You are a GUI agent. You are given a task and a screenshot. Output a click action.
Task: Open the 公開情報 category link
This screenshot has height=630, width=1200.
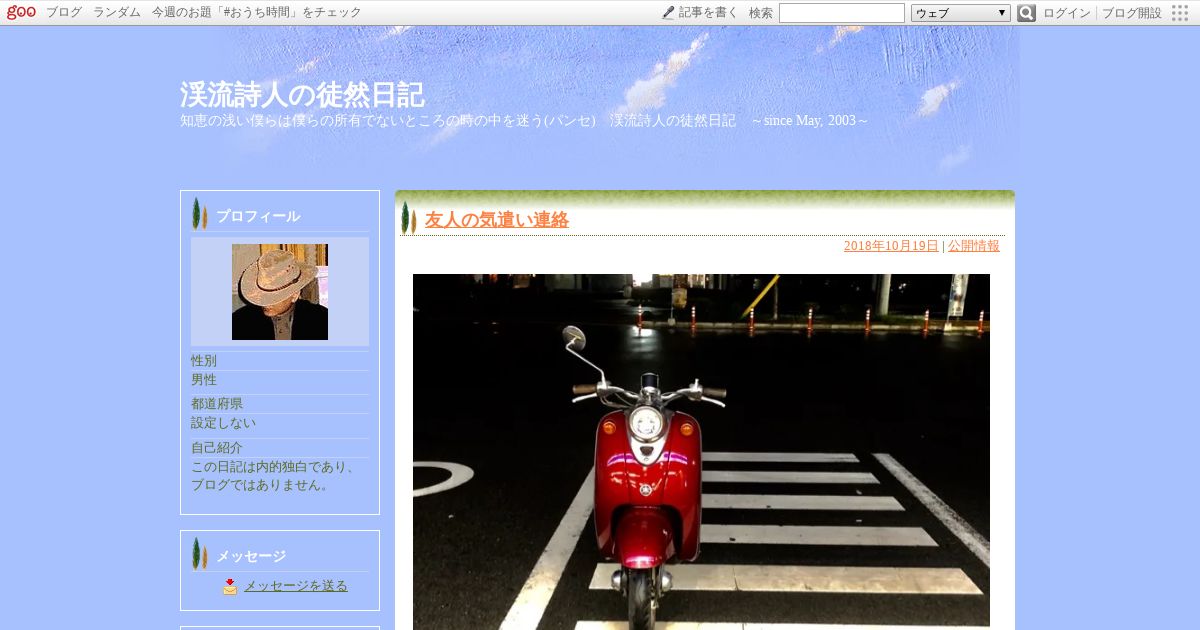[x=974, y=246]
